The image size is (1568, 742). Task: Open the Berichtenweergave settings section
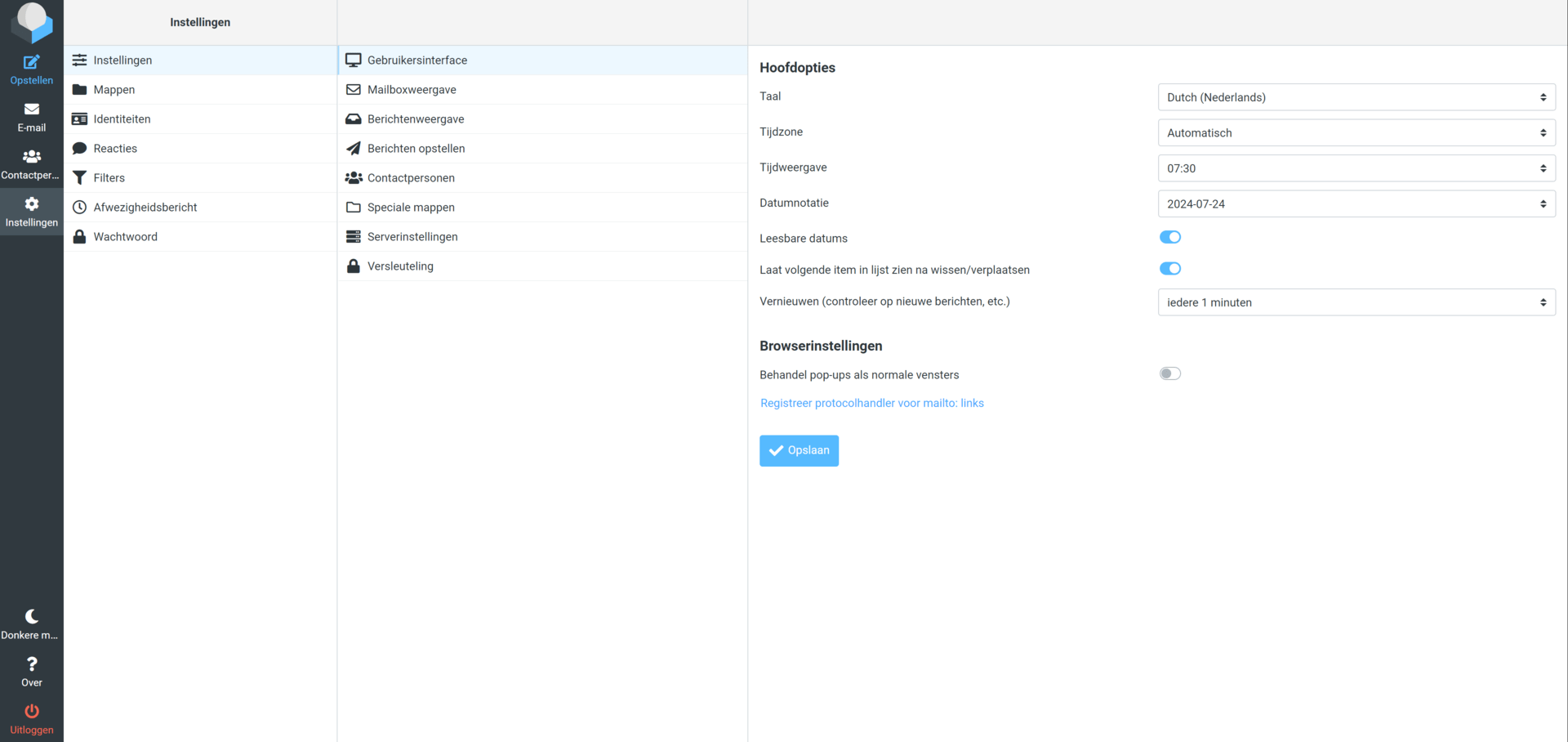click(x=542, y=118)
